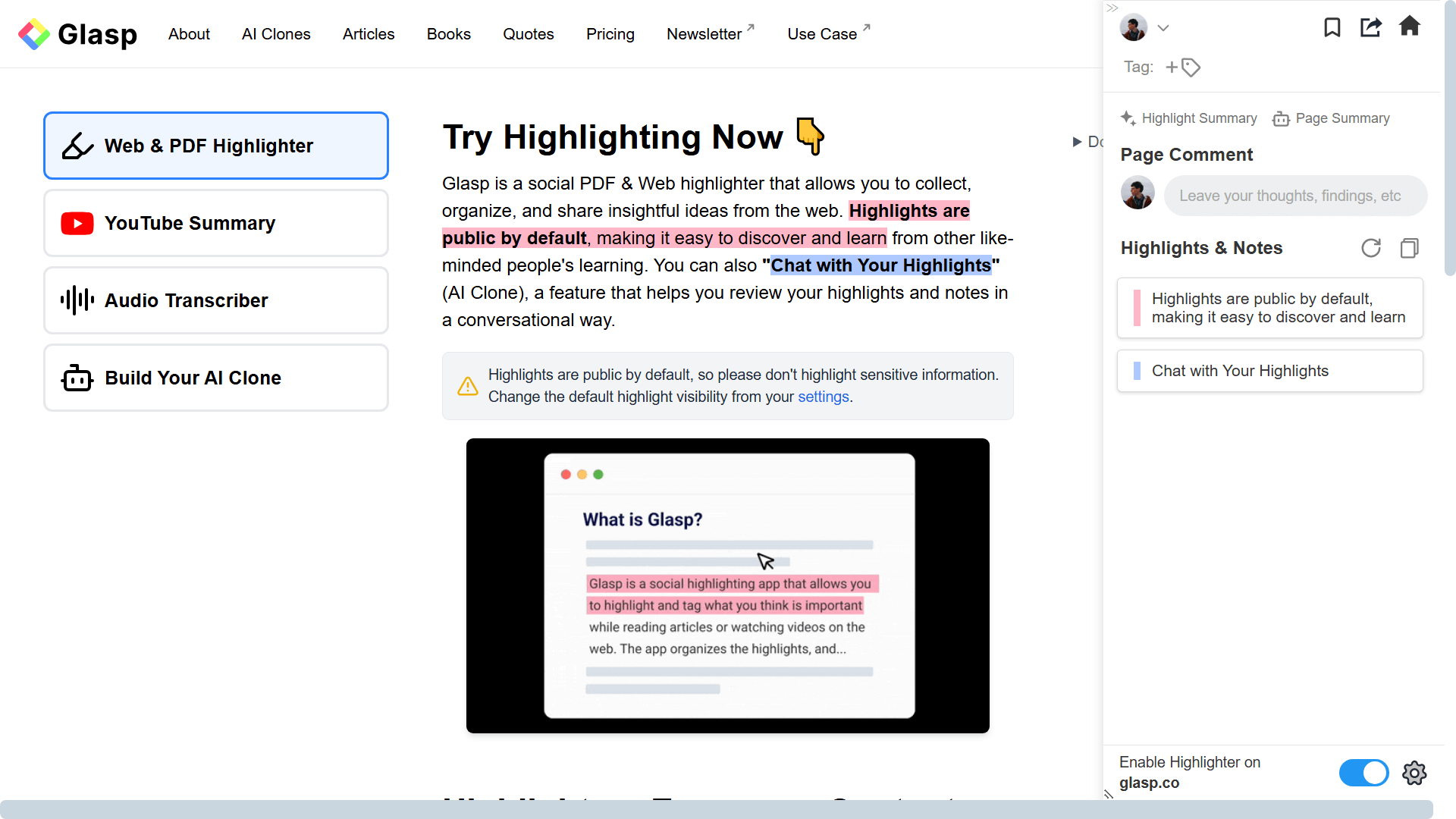Click the user avatar in Page Comment
This screenshot has height=819, width=1456.
pos(1137,193)
